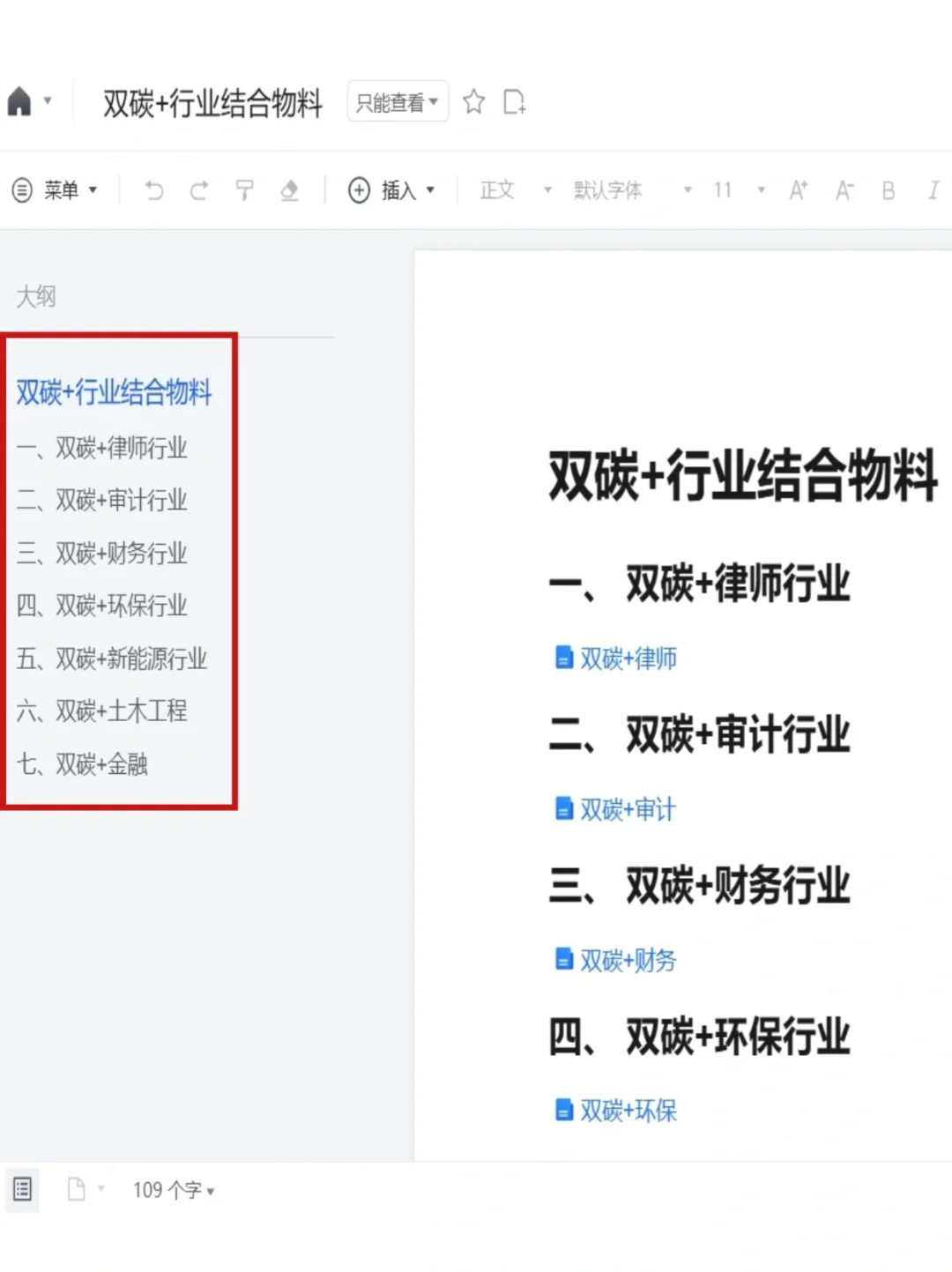Jump to outline item 二、双碳+审计行业
Image resolution: width=952 pixels, height=1272 pixels.
101,501
